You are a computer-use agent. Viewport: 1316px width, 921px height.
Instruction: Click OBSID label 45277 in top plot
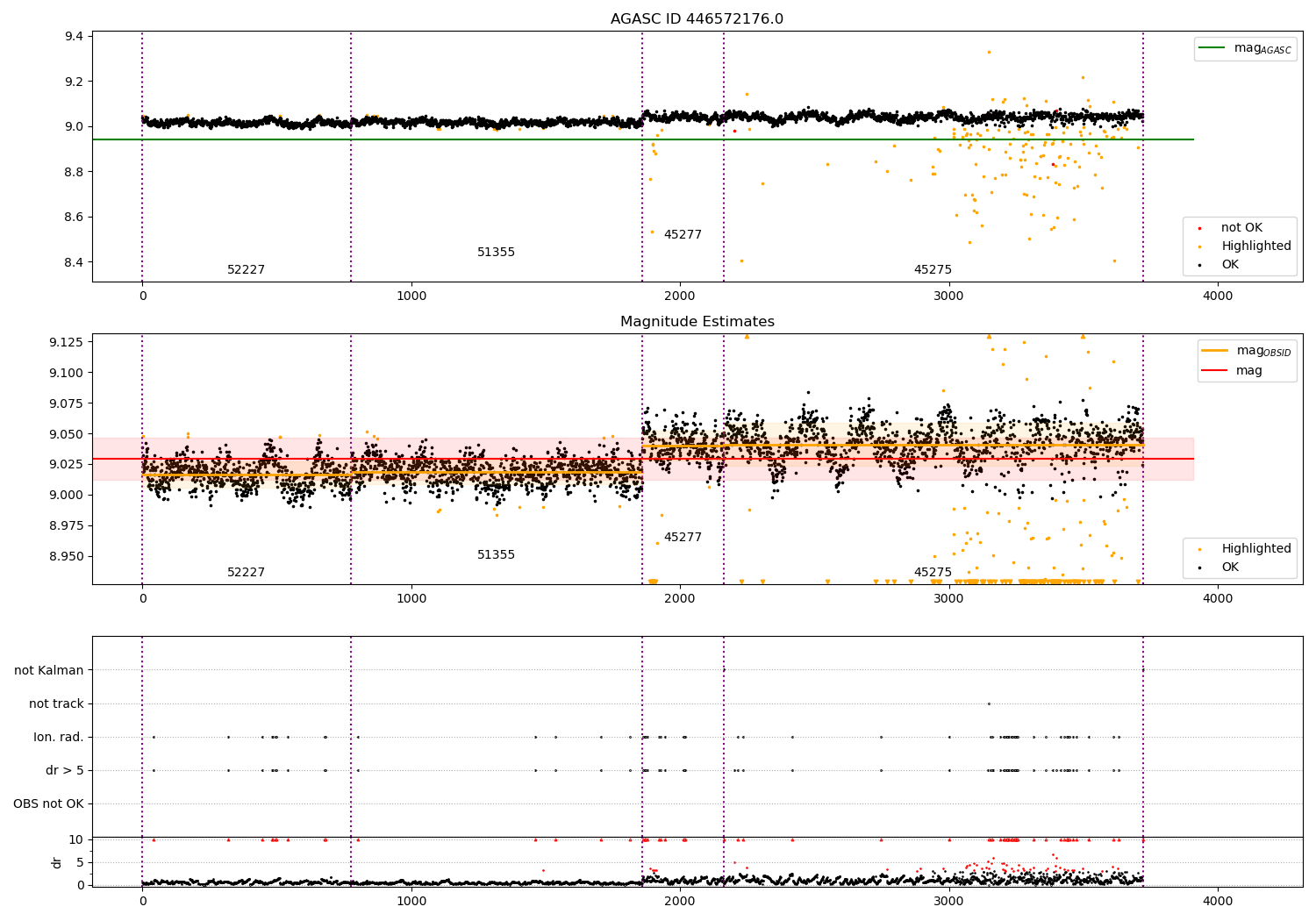coord(683,235)
